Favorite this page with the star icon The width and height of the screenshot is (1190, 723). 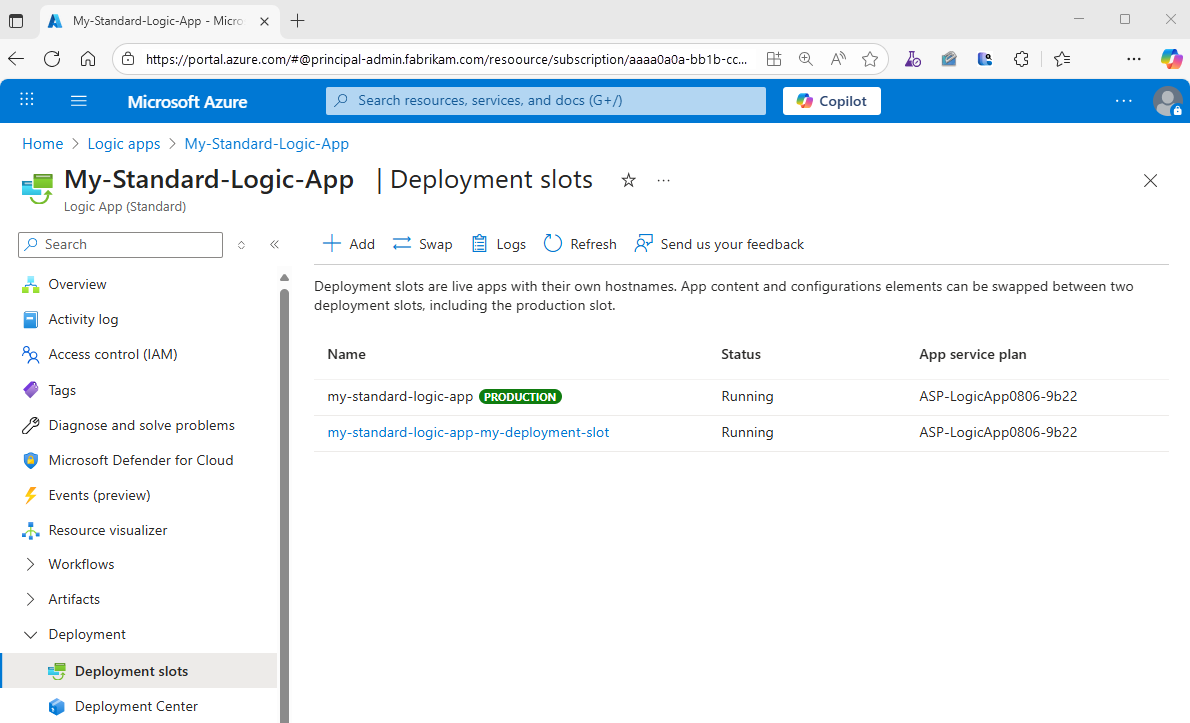[x=628, y=181]
